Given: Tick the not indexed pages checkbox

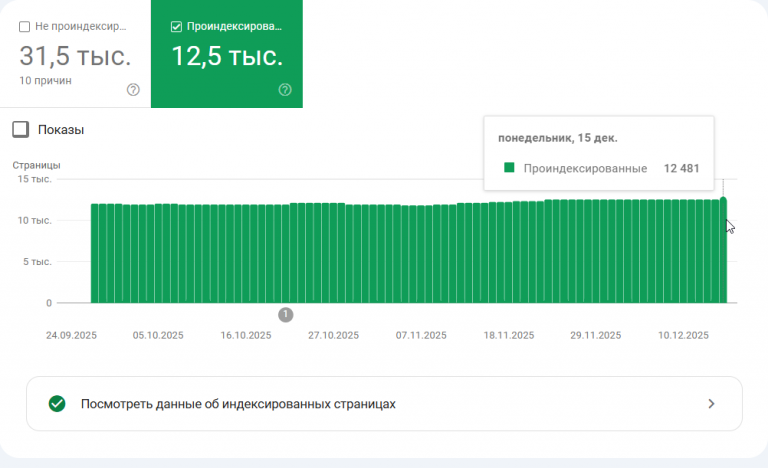Looking at the screenshot, I should 24,26.
